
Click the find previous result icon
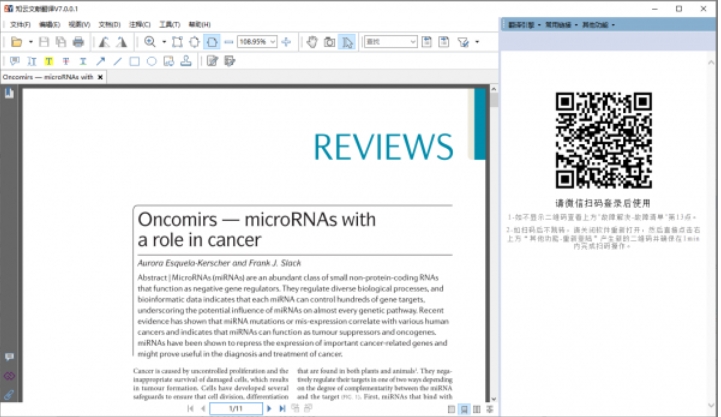427,42
